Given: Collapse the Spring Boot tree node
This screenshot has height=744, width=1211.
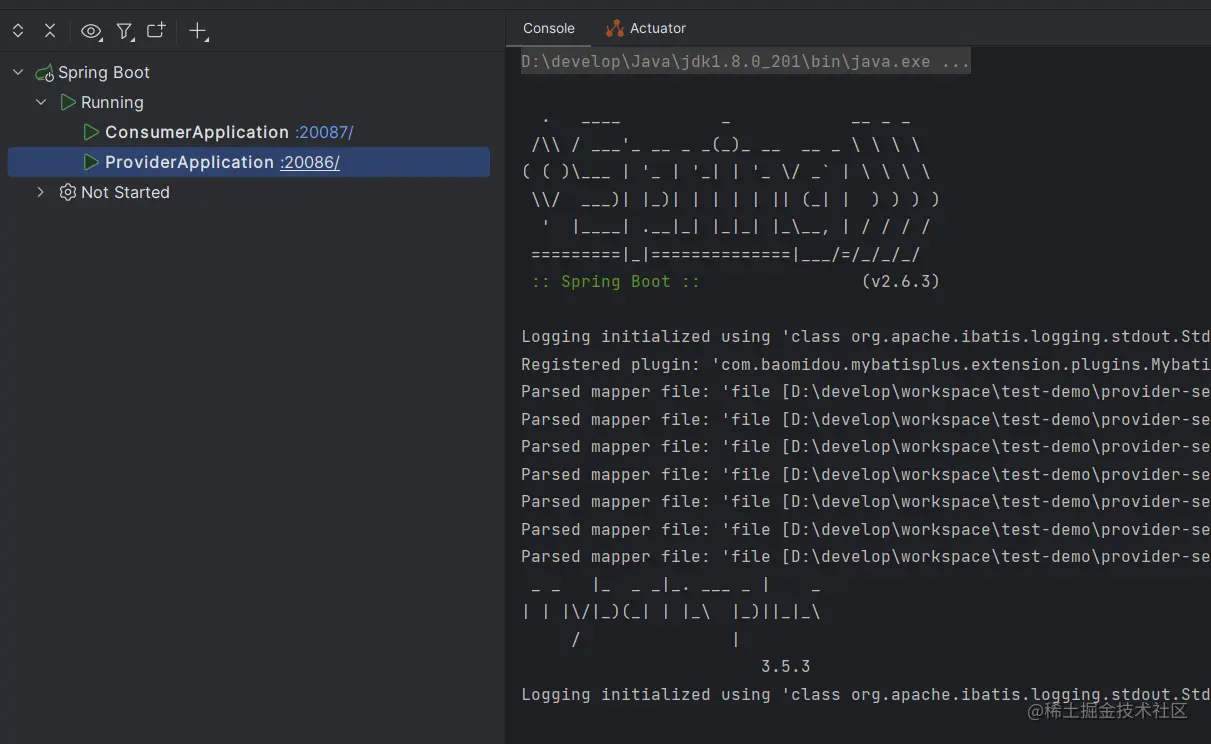Looking at the screenshot, I should [x=18, y=72].
